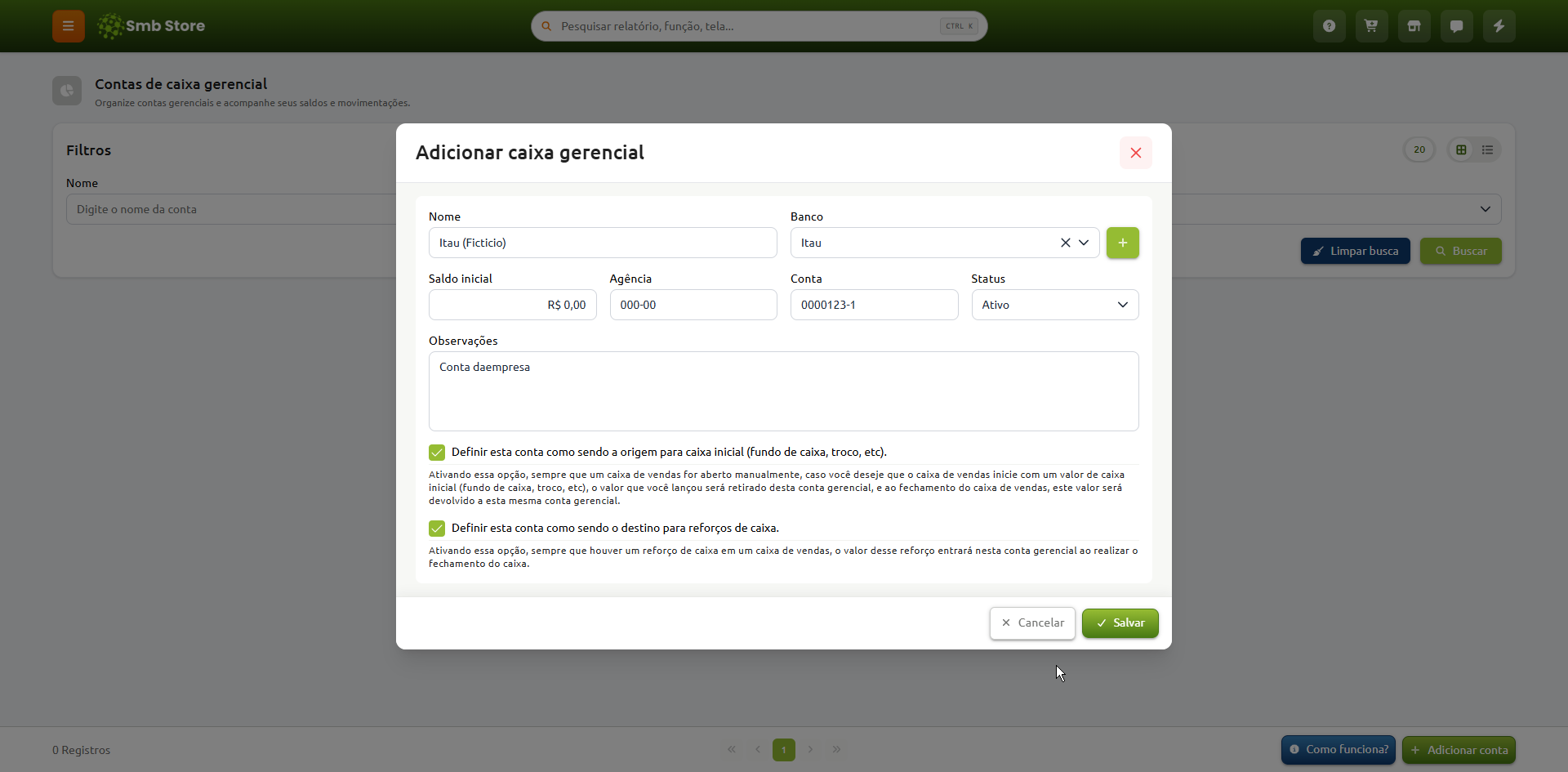Add a new bank with green plus button
The width and height of the screenshot is (1568, 772).
click(1123, 243)
